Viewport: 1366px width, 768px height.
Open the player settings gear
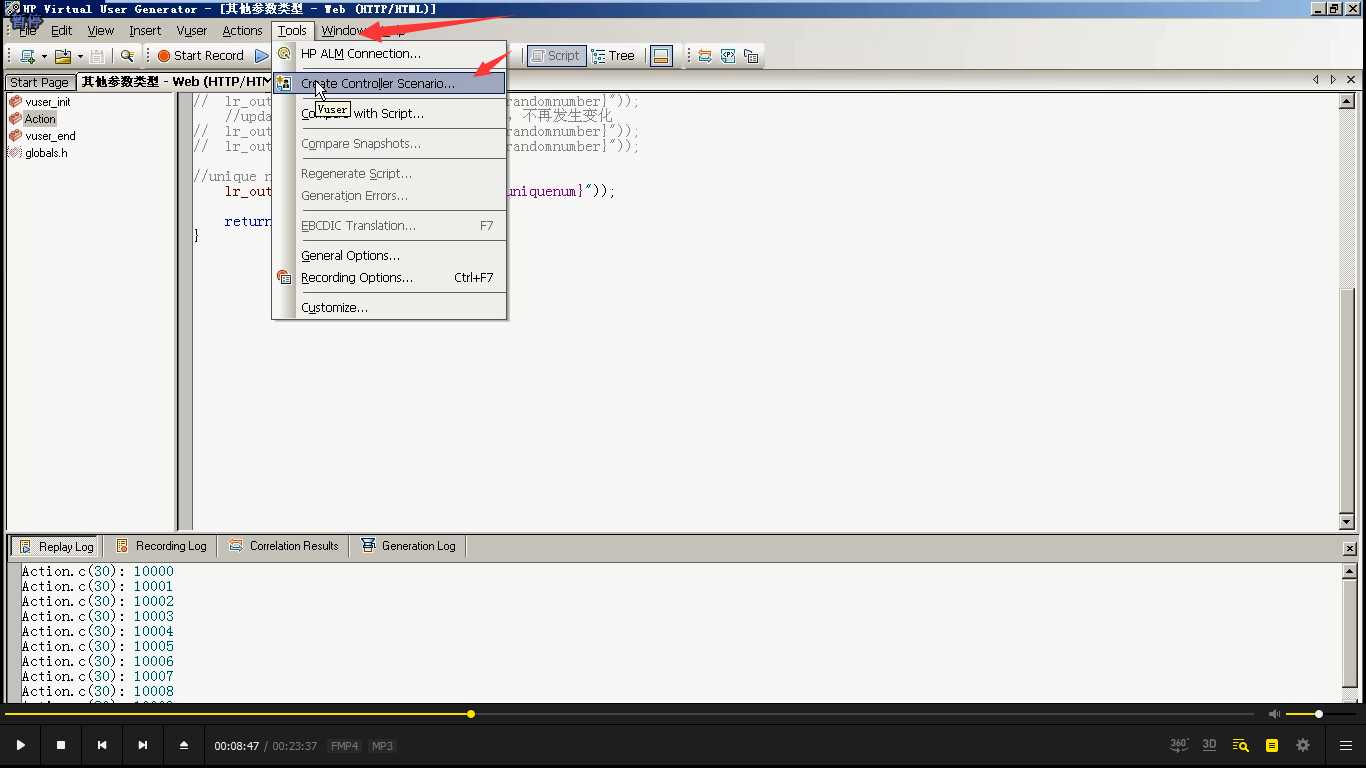(x=1303, y=745)
